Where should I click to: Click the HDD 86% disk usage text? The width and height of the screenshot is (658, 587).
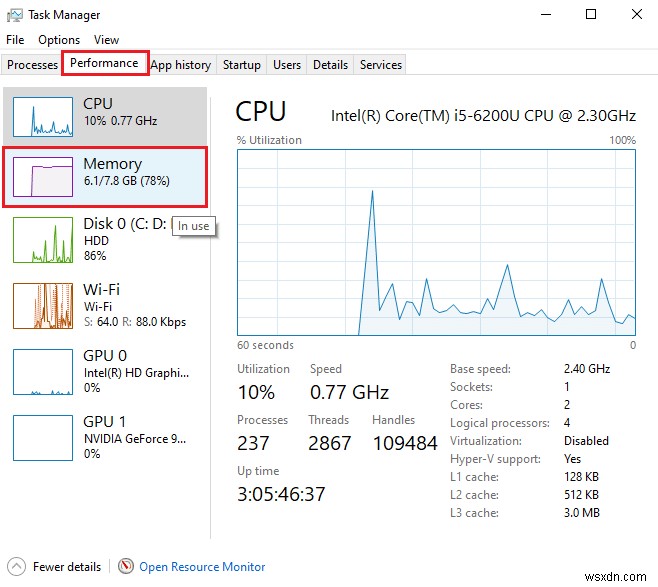coord(96,248)
